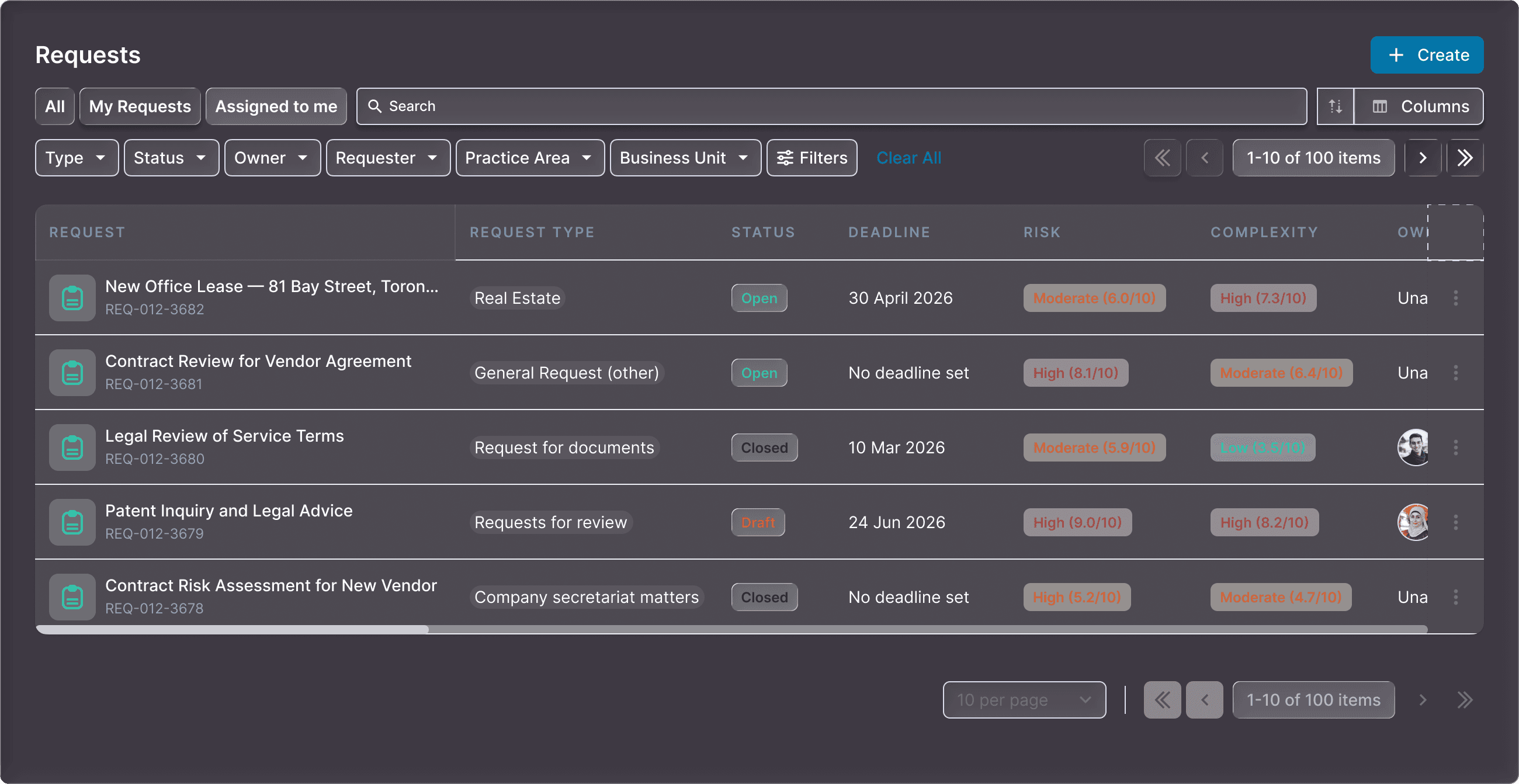
Task: Click the sort order arrows icon
Action: pos(1335,106)
